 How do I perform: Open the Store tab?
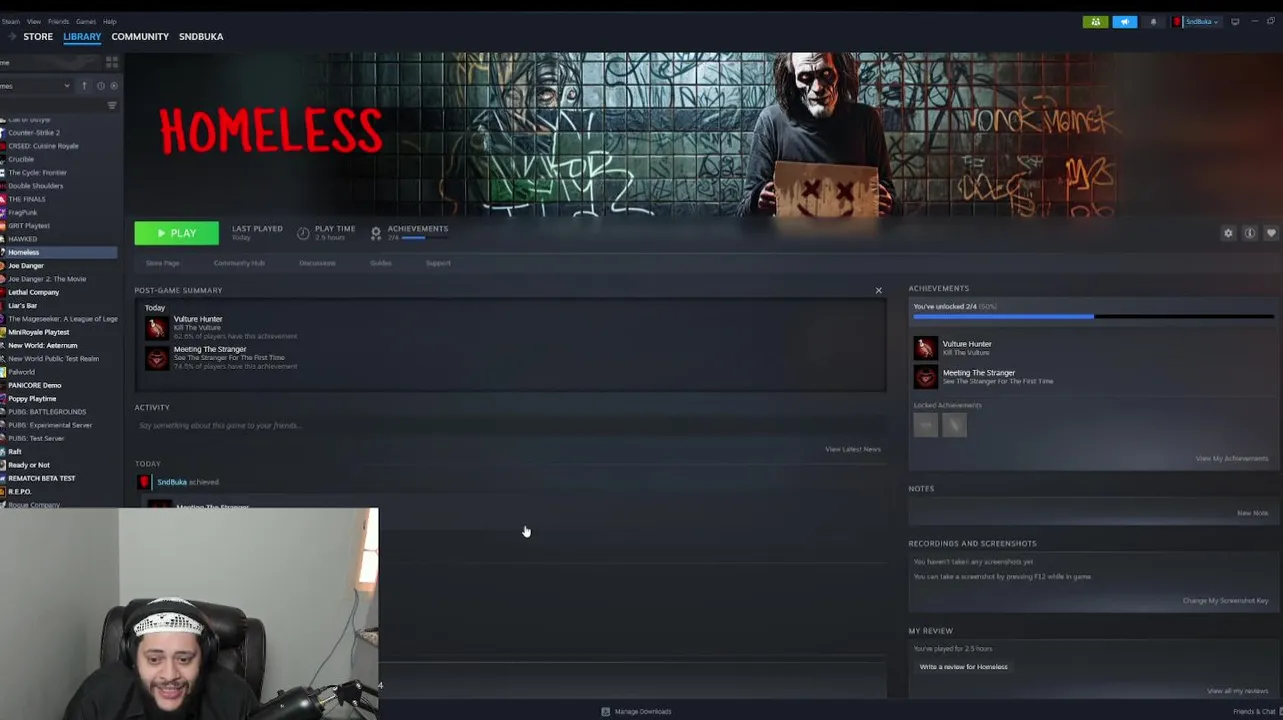pos(38,37)
